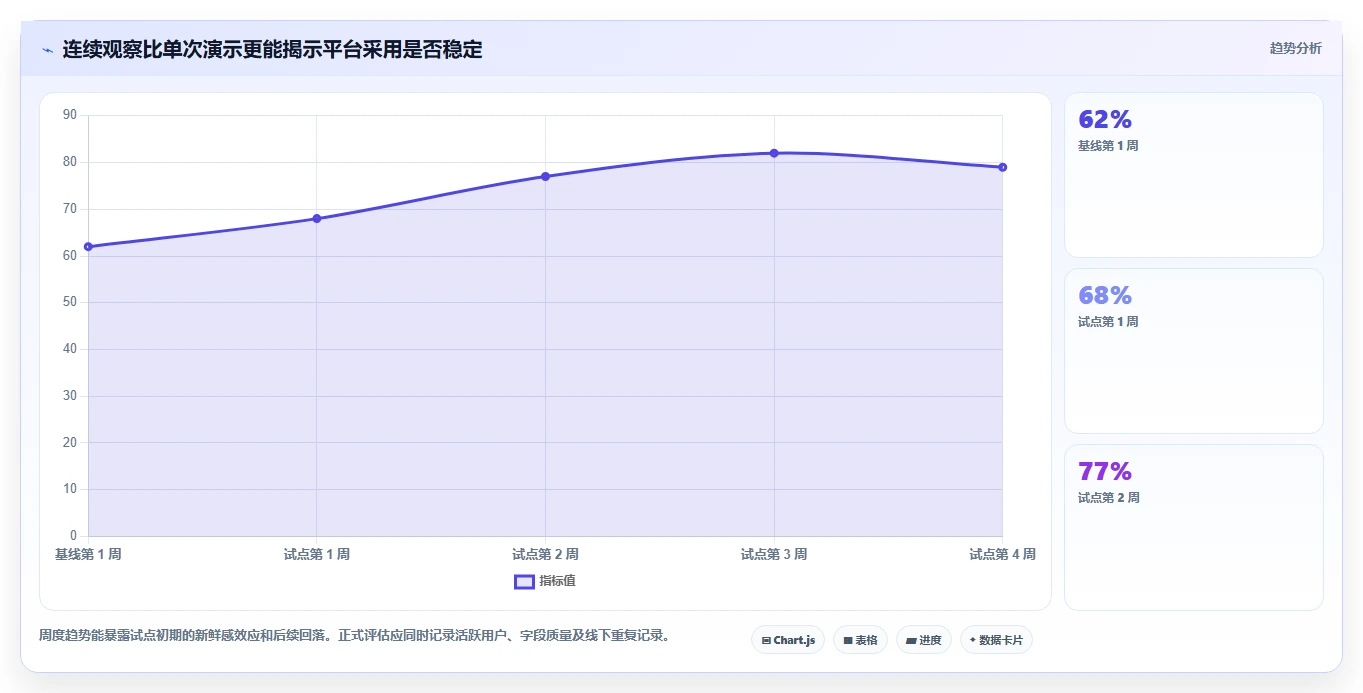Click the 试点第 4 周 data point at 79

tap(1002, 167)
